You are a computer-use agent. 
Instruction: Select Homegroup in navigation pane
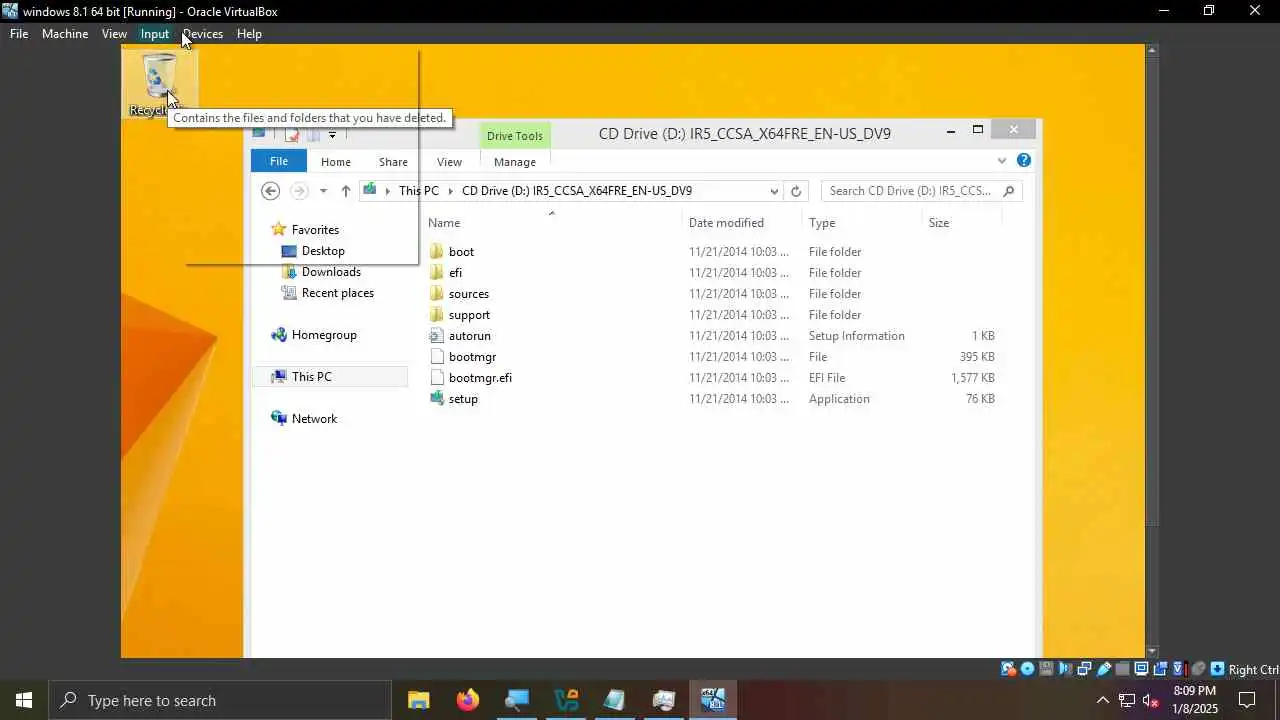coord(324,335)
